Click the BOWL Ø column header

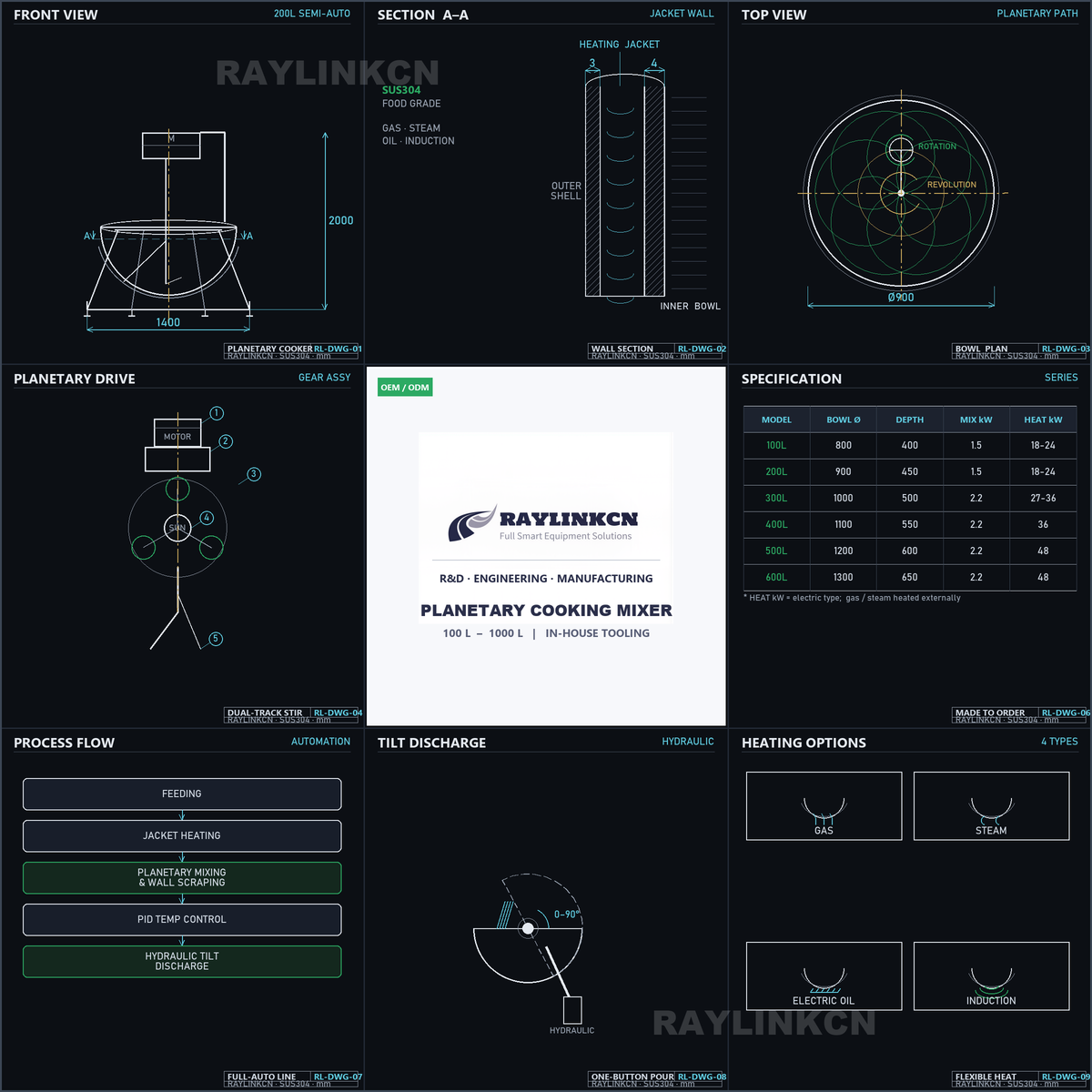844,420
